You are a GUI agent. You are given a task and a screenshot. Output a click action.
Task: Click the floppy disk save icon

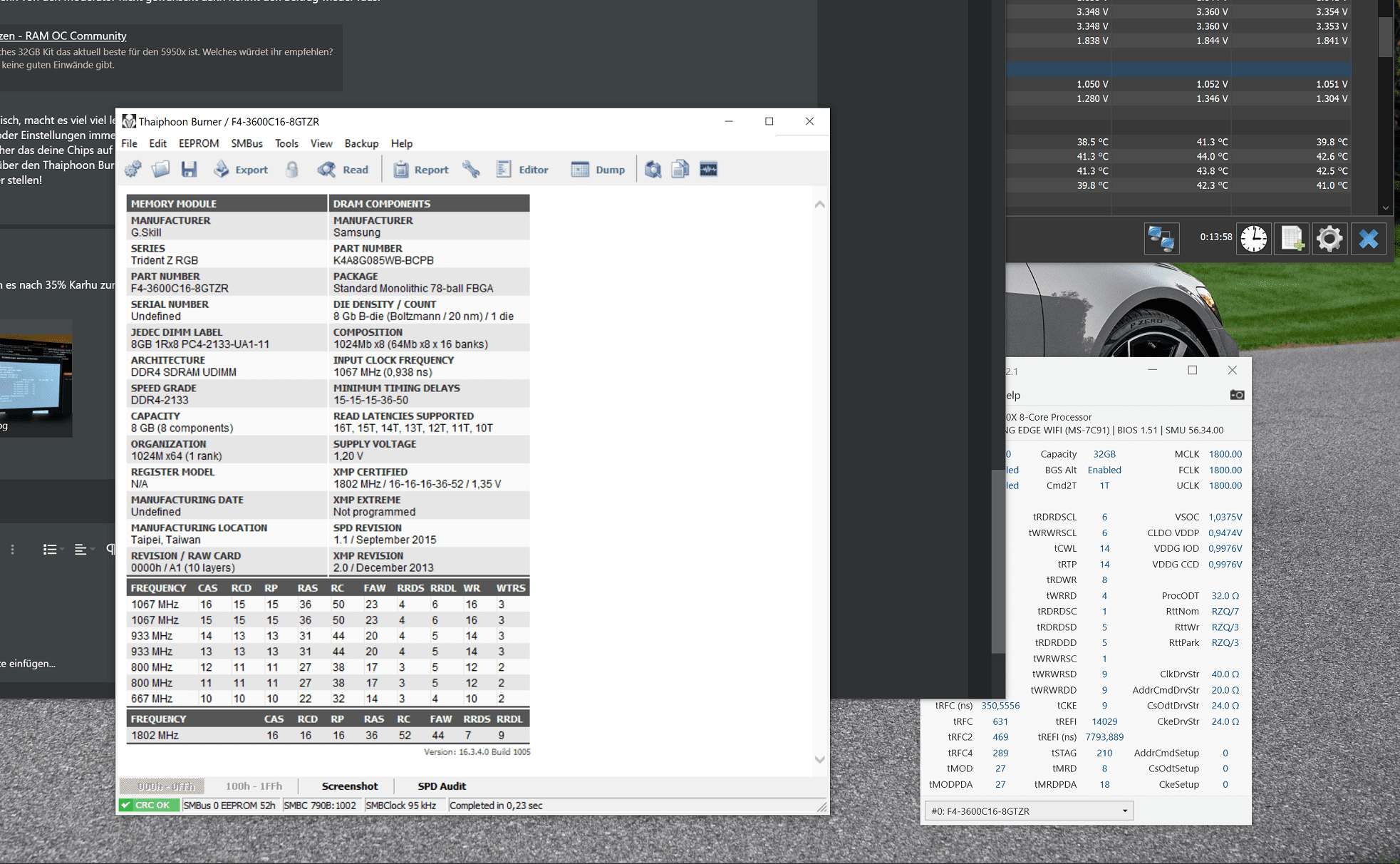[189, 169]
